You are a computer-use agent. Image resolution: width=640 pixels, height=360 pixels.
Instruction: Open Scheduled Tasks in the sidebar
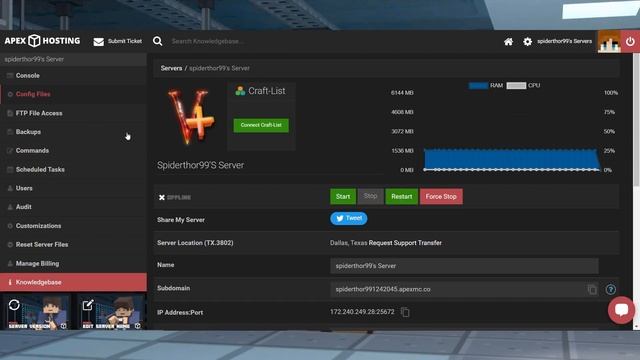click(73, 169)
